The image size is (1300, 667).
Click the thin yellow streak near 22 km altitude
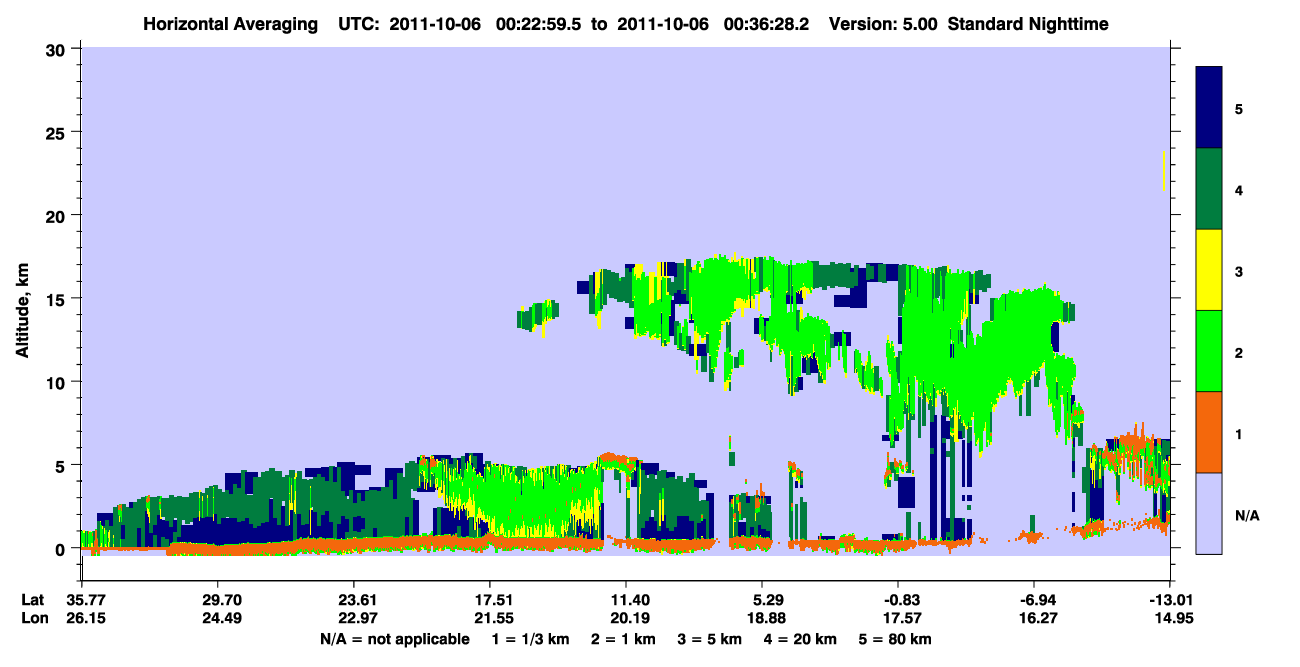(x=1164, y=171)
